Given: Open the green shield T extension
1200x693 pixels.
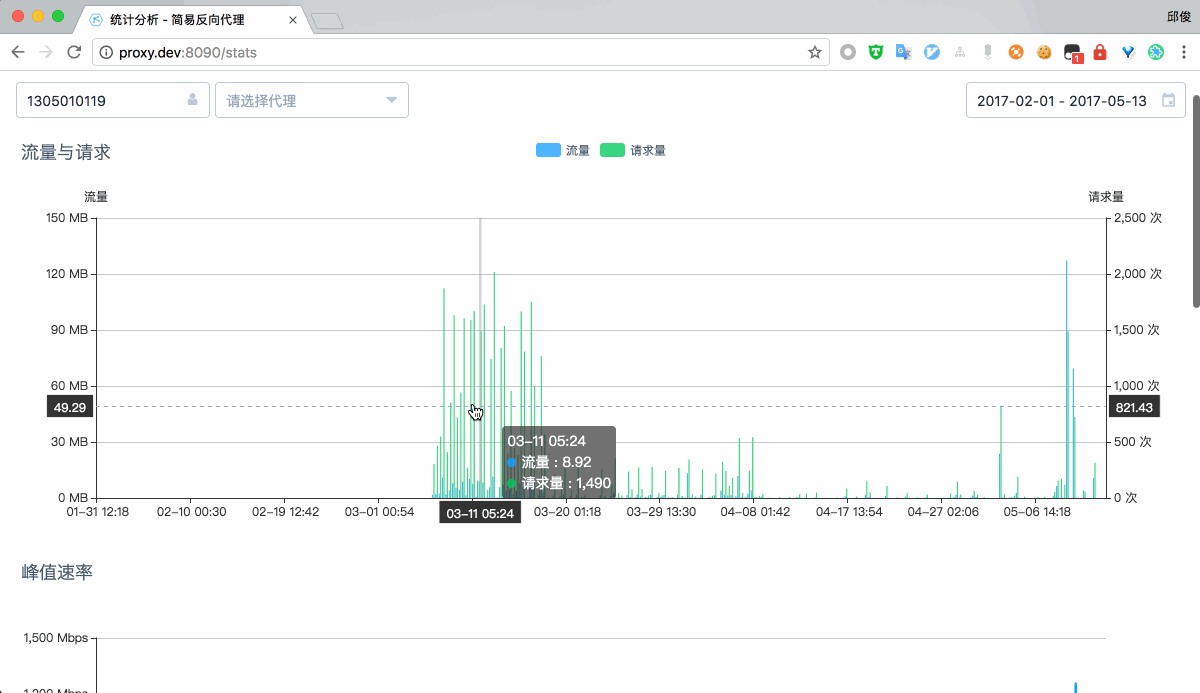Looking at the screenshot, I should click(x=876, y=52).
